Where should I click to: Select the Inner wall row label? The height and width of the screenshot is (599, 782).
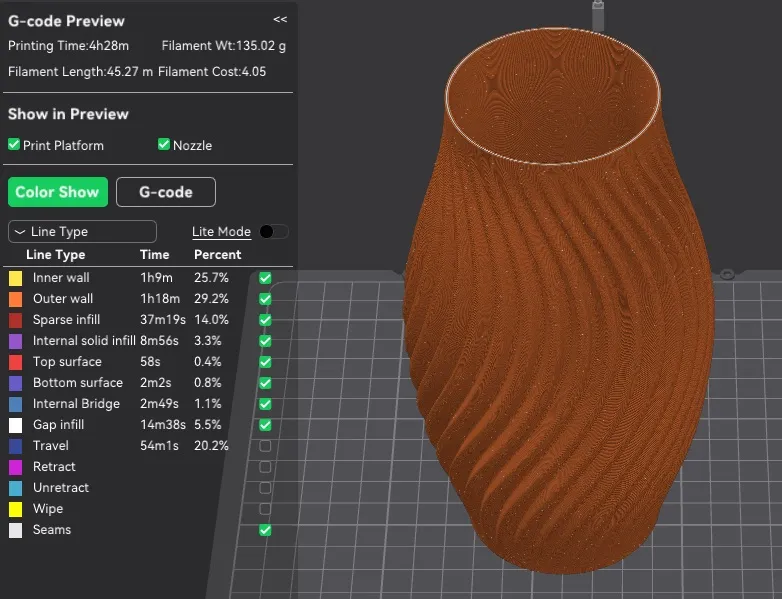click(x=61, y=278)
